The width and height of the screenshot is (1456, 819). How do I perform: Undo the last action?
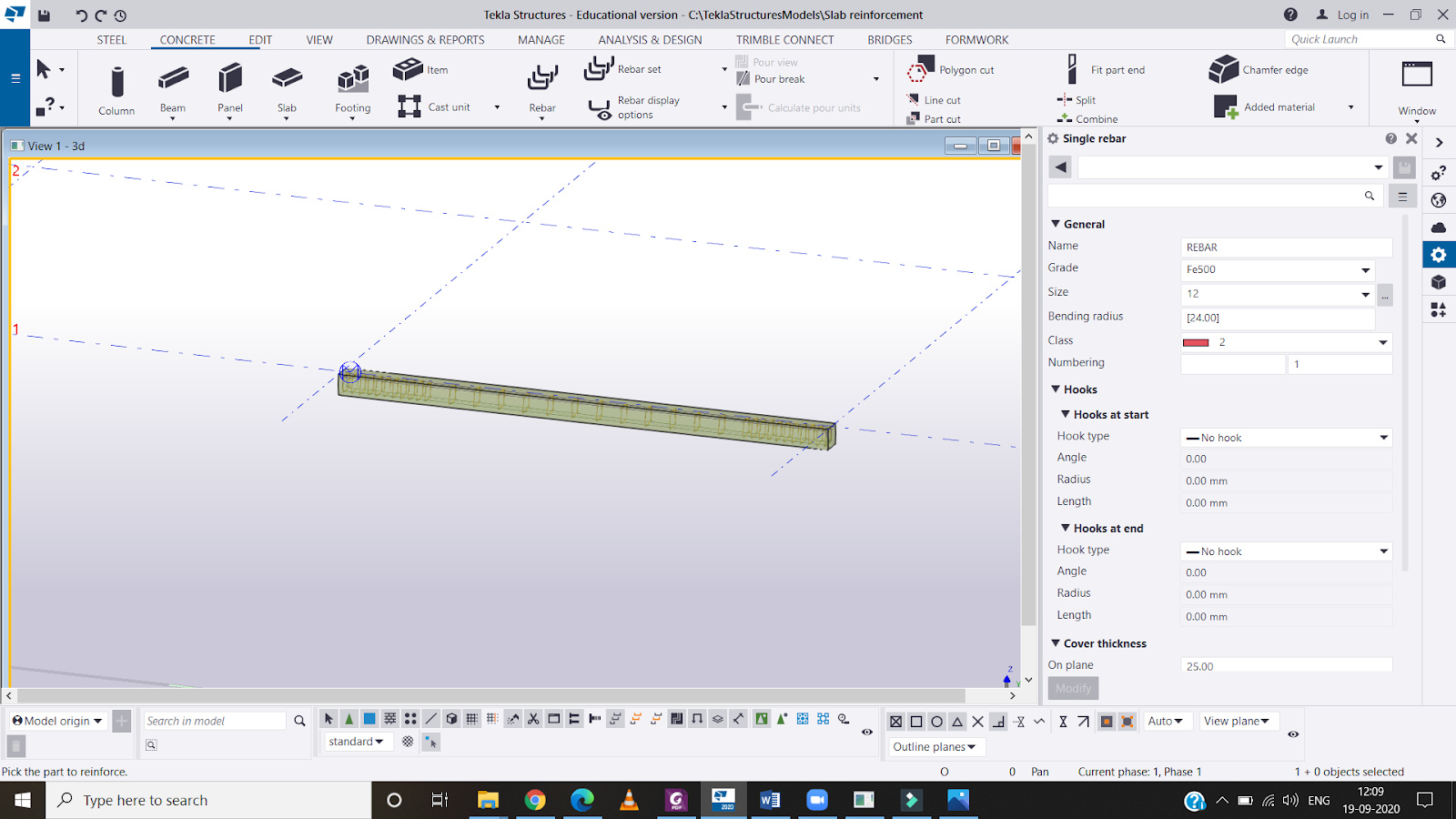[x=80, y=15]
